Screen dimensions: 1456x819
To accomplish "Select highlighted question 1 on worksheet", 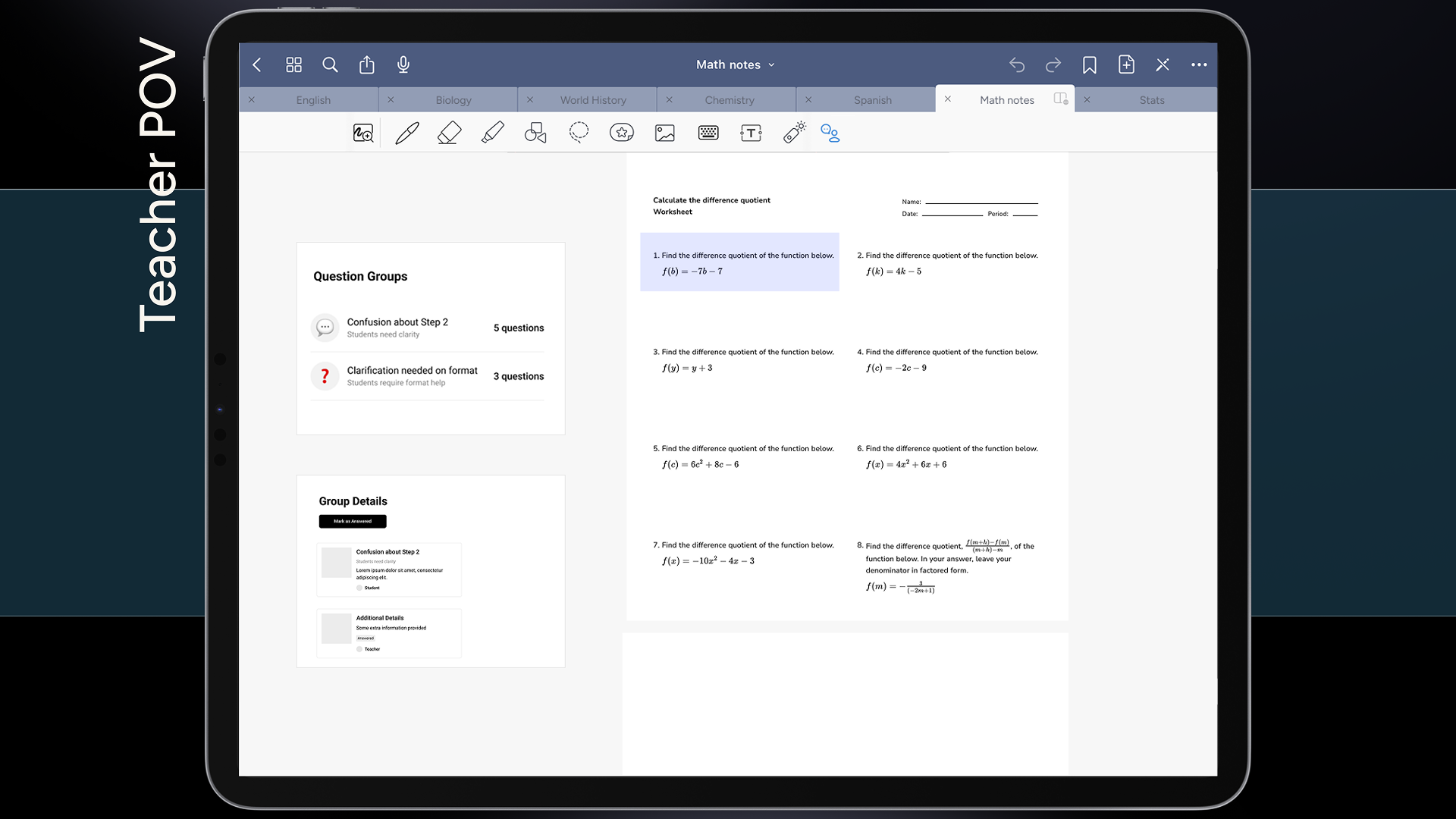I will point(739,262).
